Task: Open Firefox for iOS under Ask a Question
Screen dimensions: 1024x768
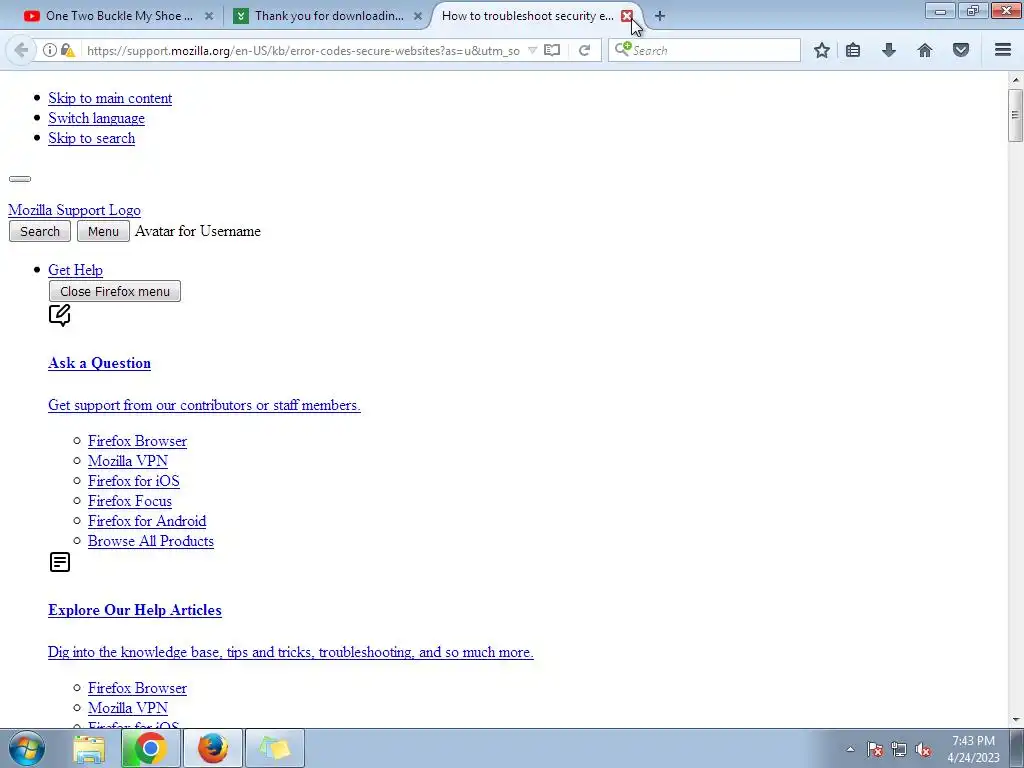Action: click(134, 481)
